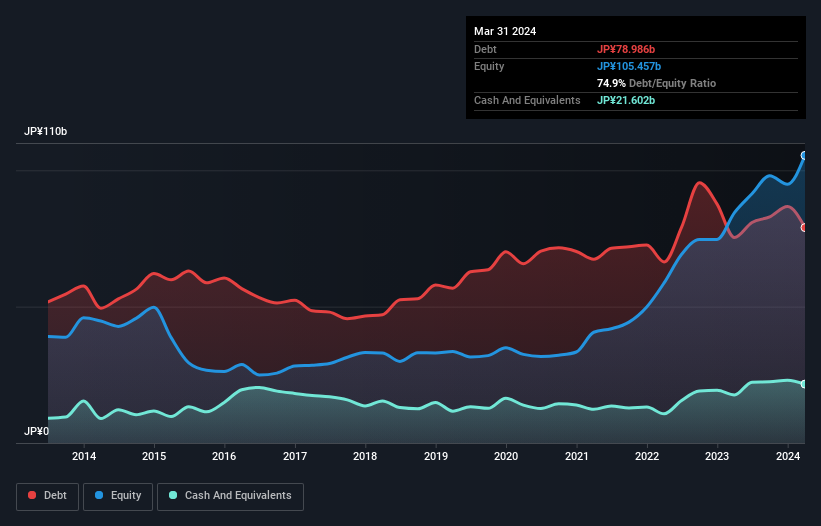This screenshot has height=526, width=821.
Task: Click the JP¥21.602b cash value
Action: 626,100
